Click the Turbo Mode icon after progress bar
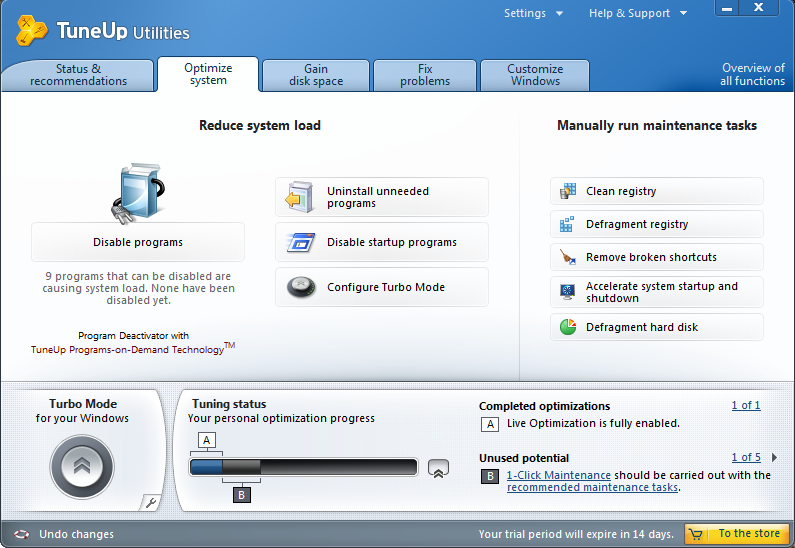The height and width of the screenshot is (548, 795). point(438,468)
